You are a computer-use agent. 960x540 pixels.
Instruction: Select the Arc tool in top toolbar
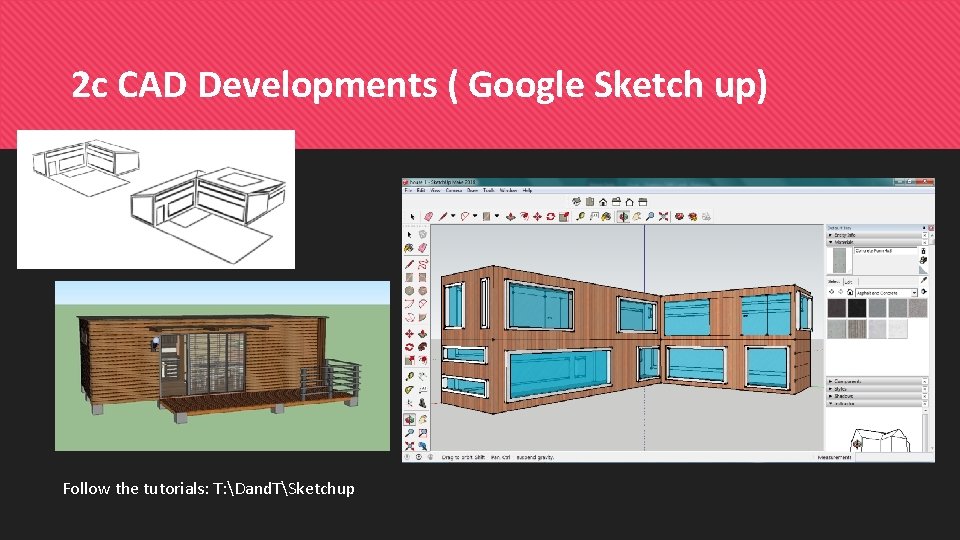click(x=465, y=217)
